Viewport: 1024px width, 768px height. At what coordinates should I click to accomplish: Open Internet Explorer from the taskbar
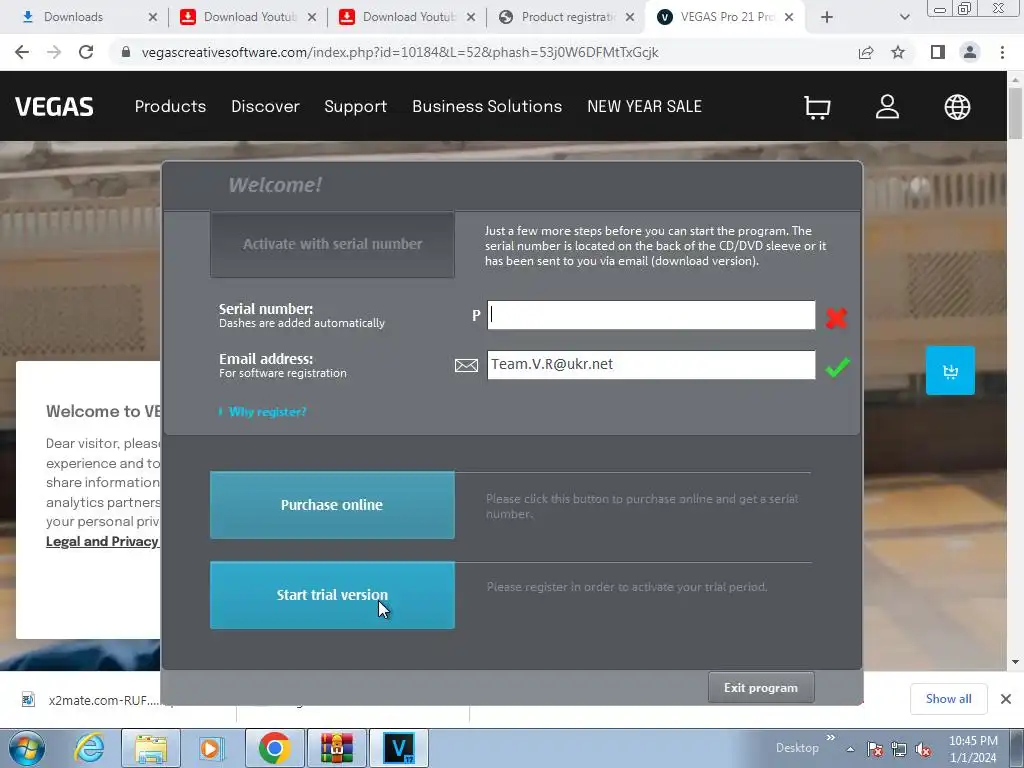[x=89, y=748]
